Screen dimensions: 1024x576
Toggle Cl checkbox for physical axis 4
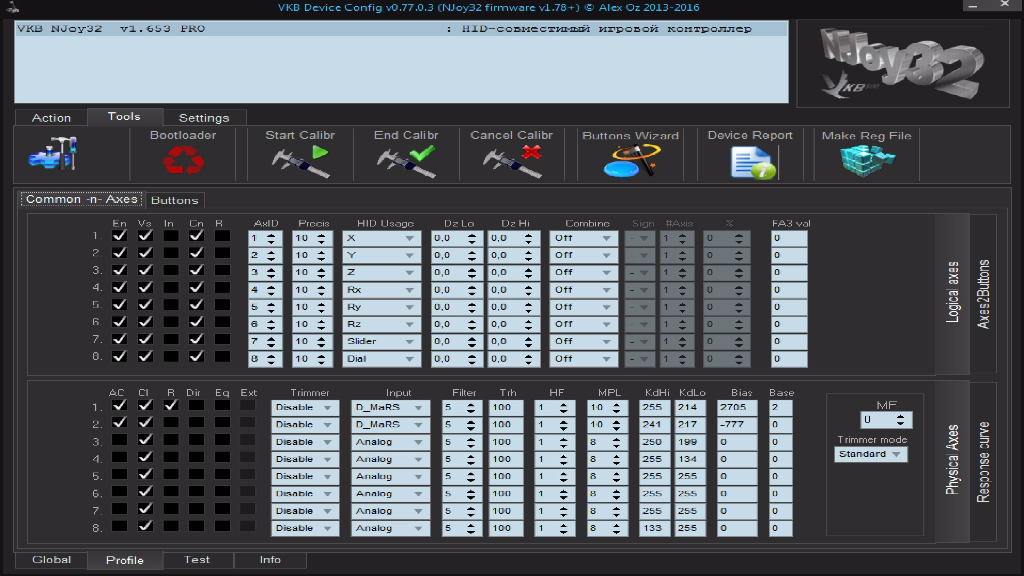tap(145, 456)
